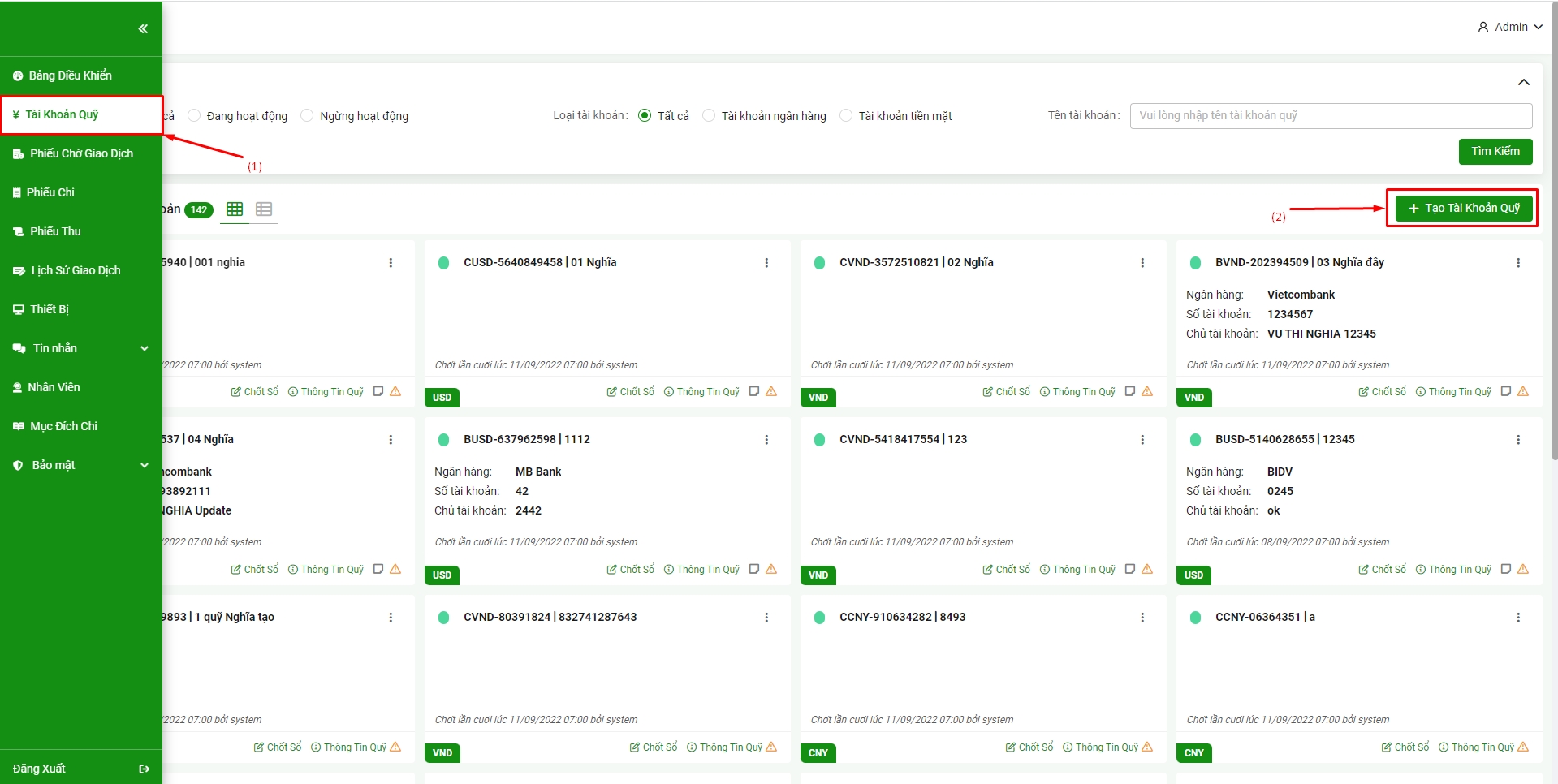Click warning triangle icon on CVND-3572510821 card
Image resolution: width=1558 pixels, height=784 pixels.
coord(1147,391)
